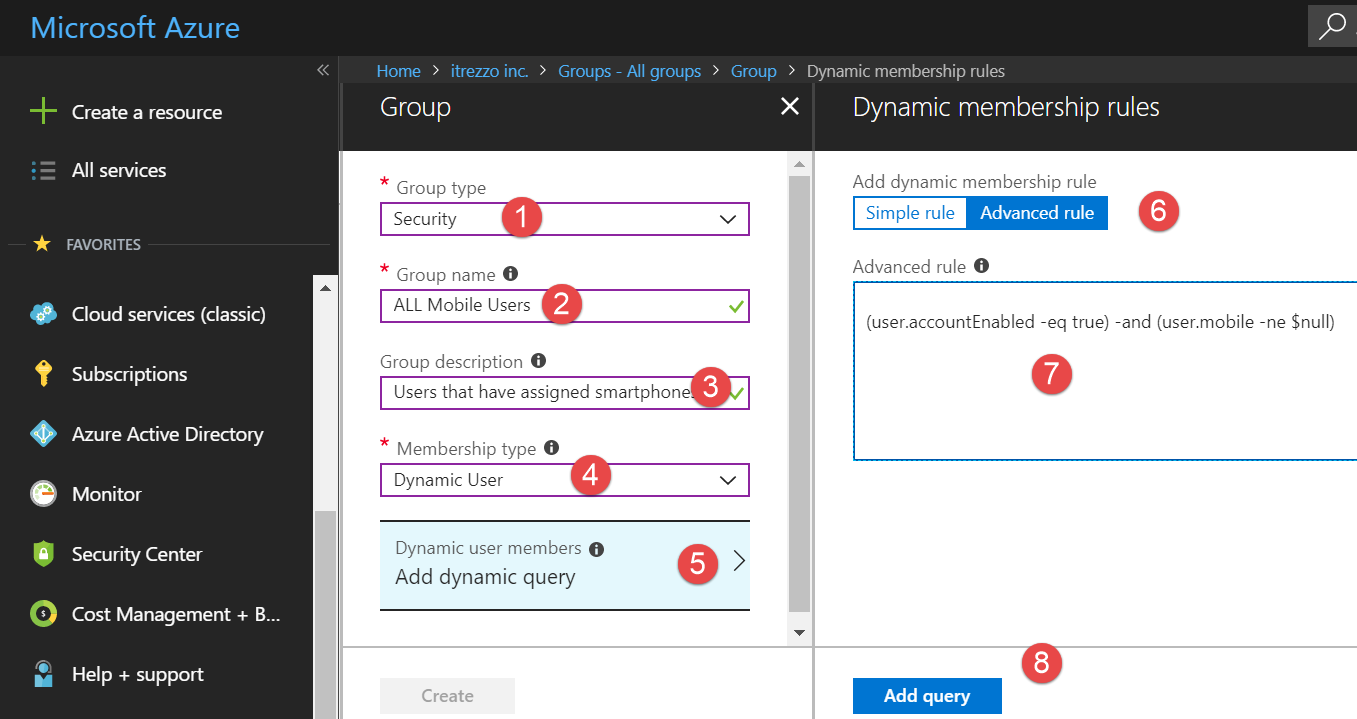This screenshot has height=719, width=1357.
Task: Click the Help + support icon
Action: (43, 674)
